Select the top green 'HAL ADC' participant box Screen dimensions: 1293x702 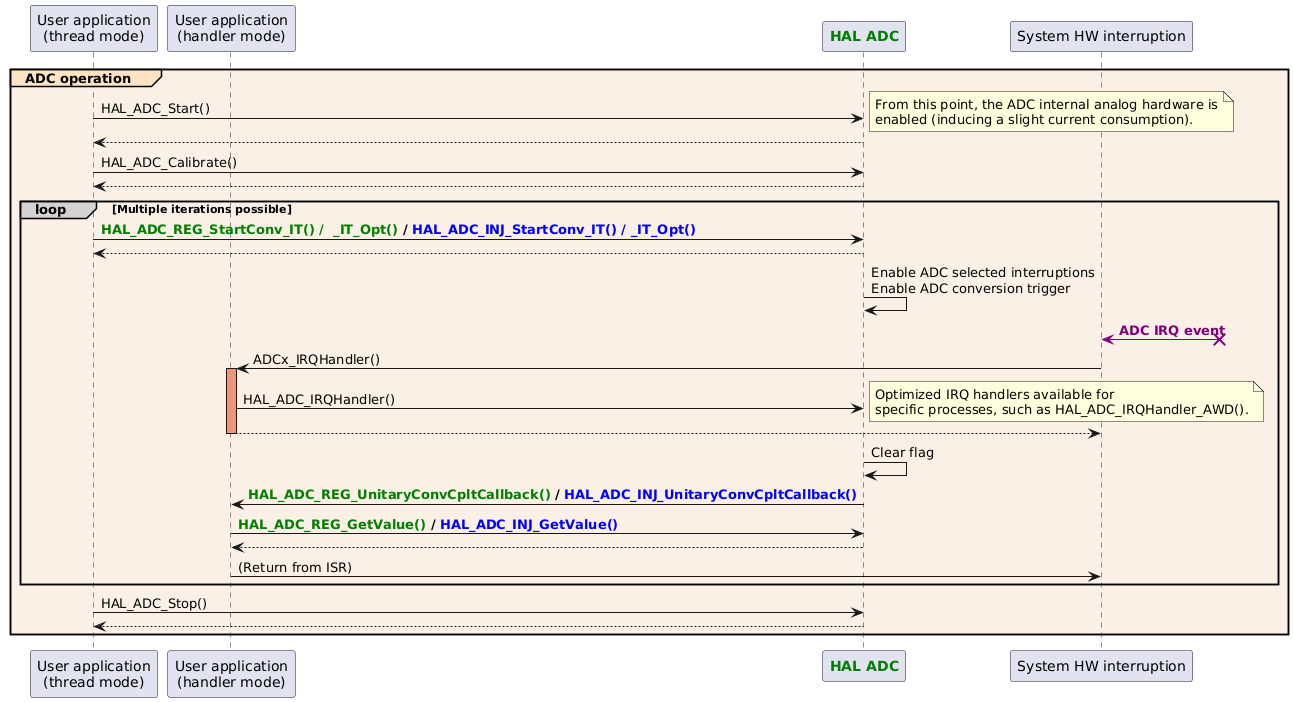(864, 37)
